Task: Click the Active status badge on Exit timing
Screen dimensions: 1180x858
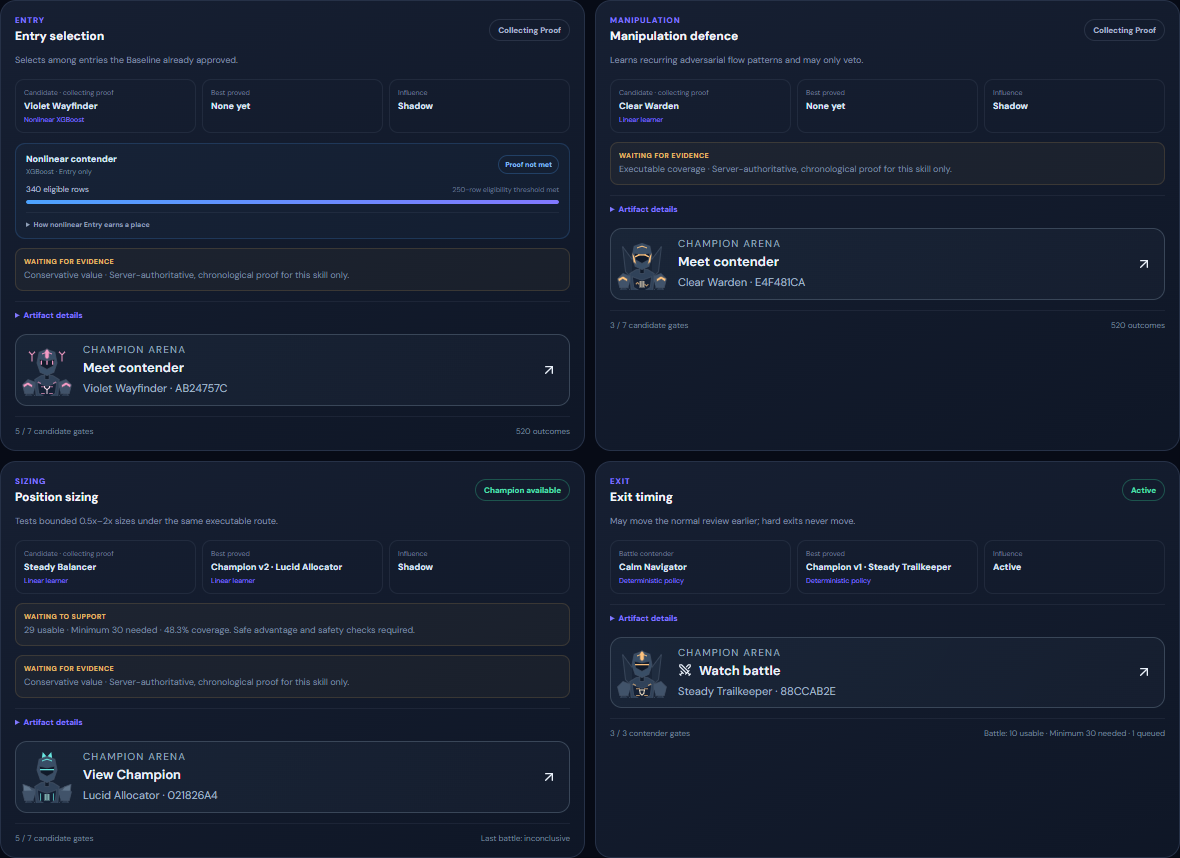Action: coord(1143,490)
